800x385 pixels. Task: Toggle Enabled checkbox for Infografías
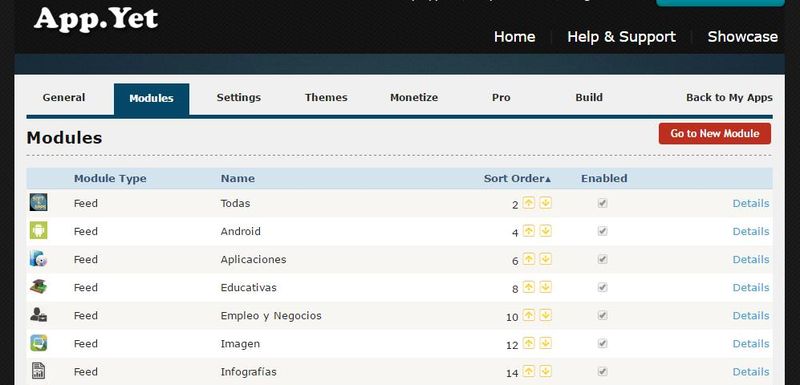[603, 371]
